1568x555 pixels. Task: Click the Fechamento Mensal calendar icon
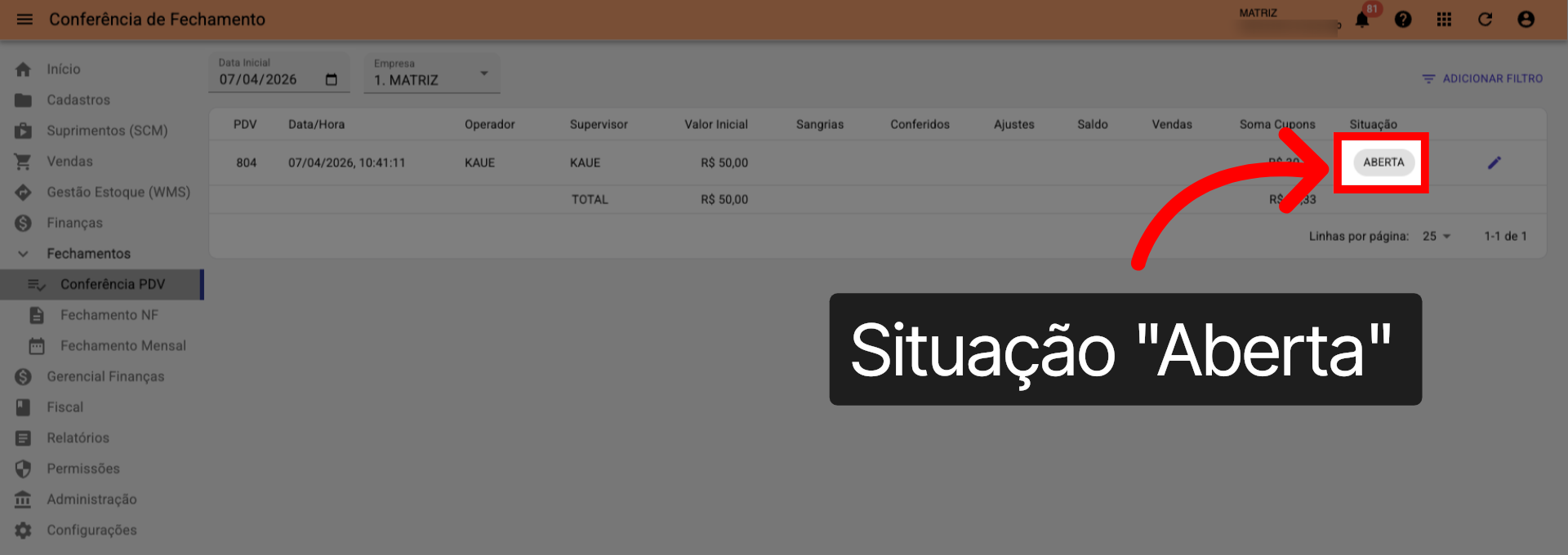click(37, 346)
